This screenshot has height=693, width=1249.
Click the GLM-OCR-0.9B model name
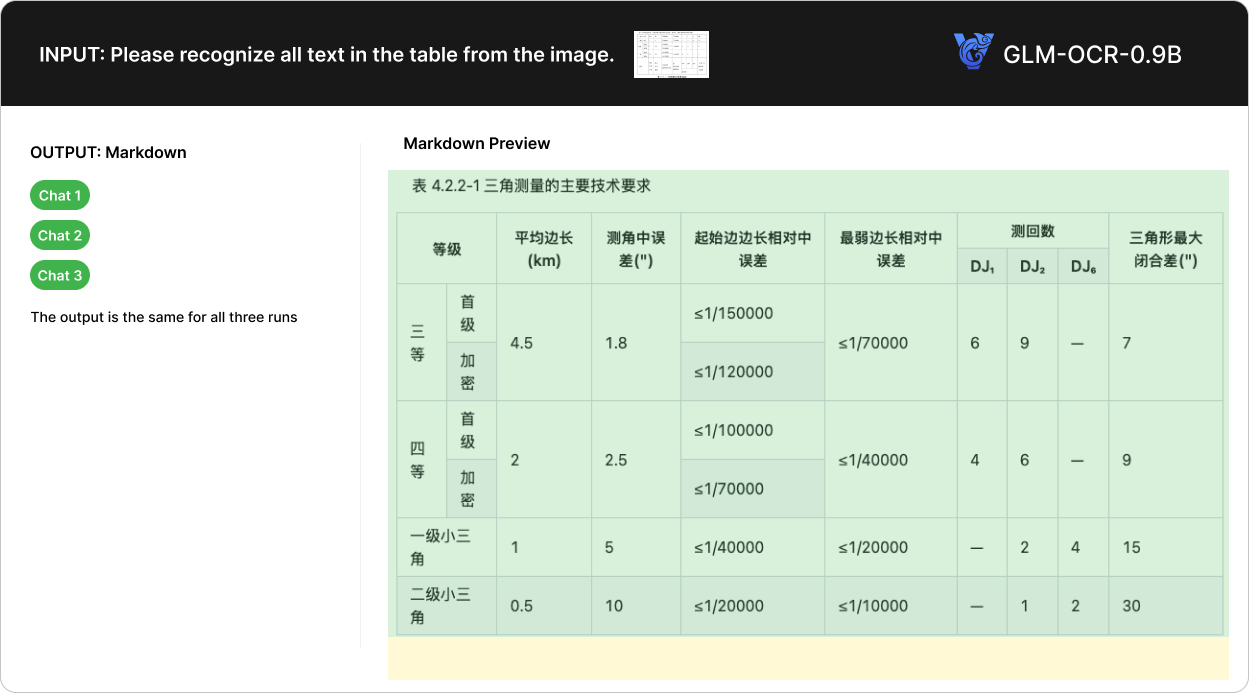(x=1092, y=54)
